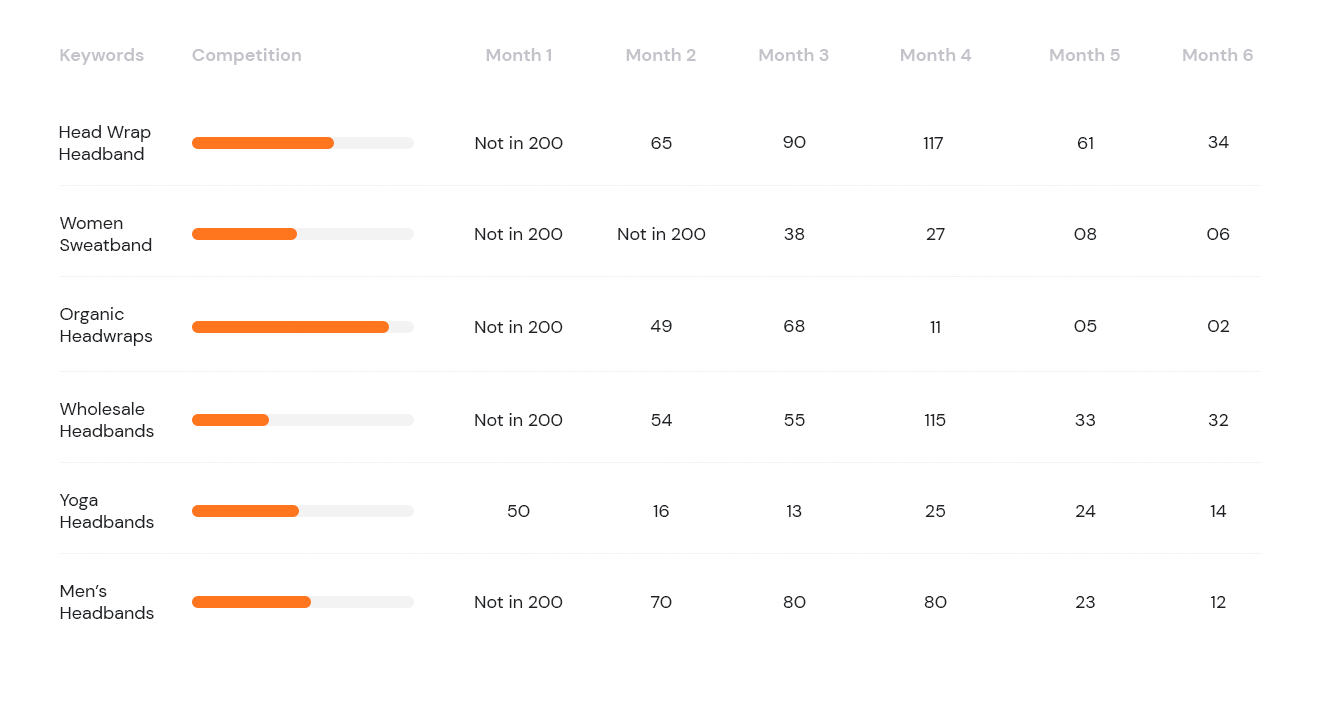Select Men's Headbands Month 5 value 23
This screenshot has height=719, width=1321.
(x=1085, y=602)
